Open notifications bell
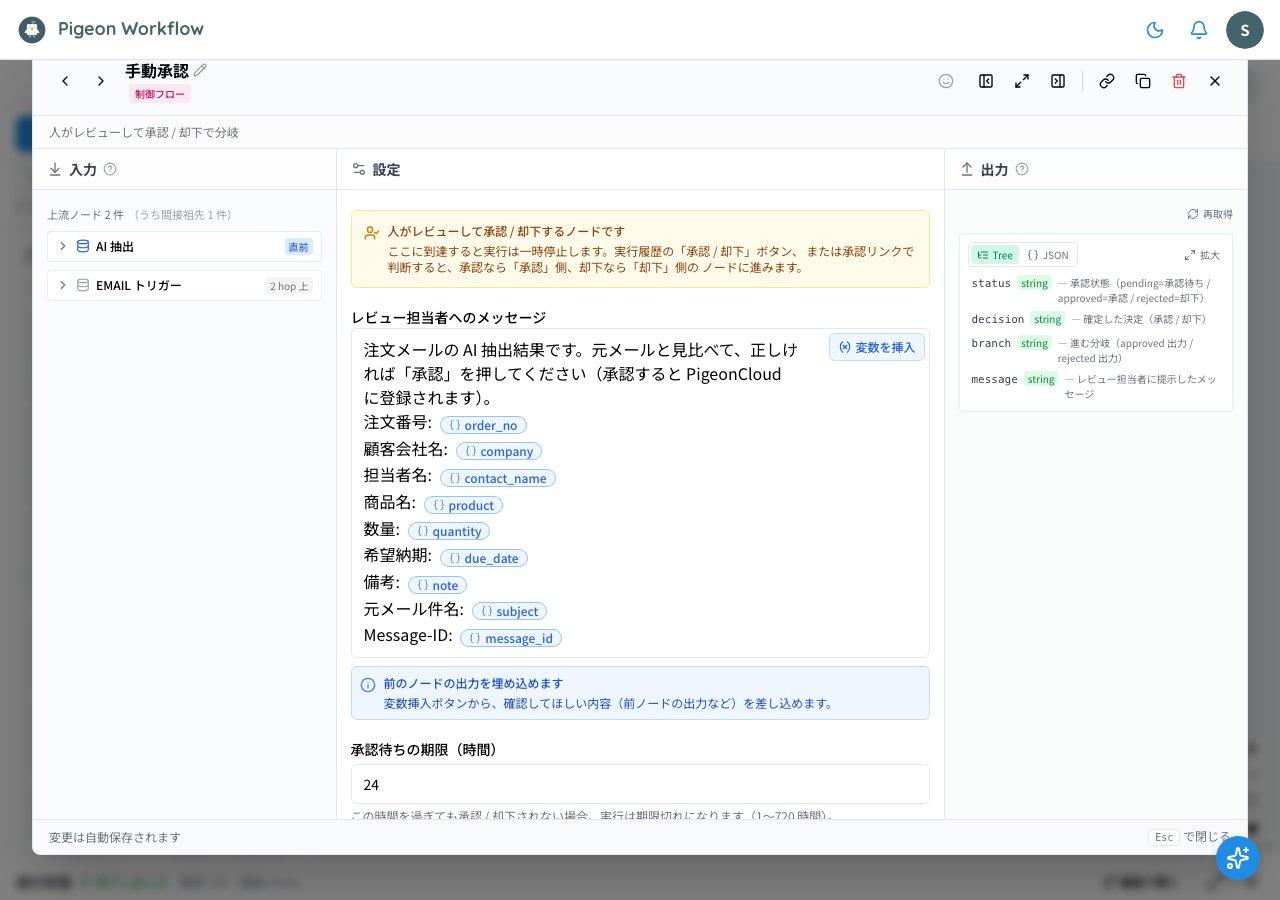 1199,30
